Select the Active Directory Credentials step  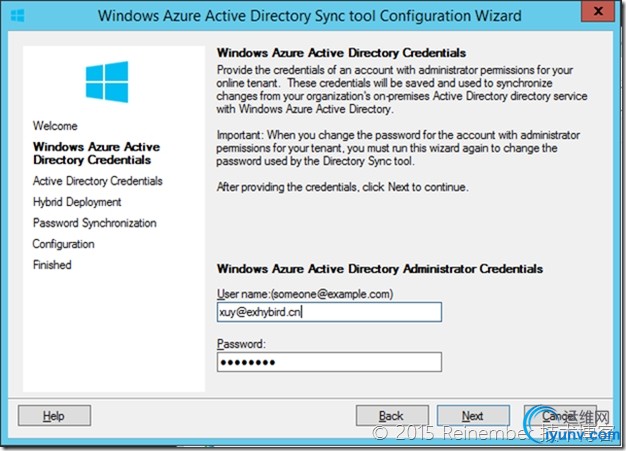(x=98, y=181)
